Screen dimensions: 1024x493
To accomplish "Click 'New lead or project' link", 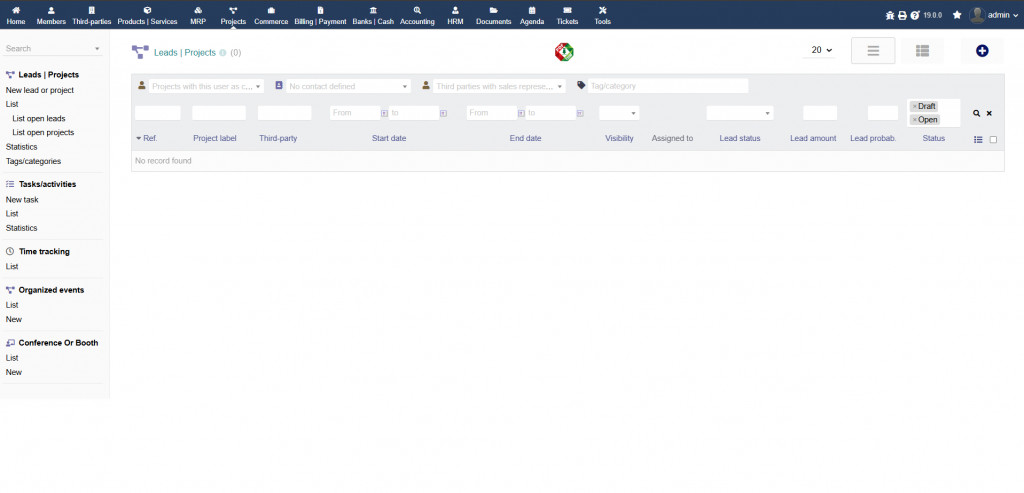I will click(x=40, y=90).
